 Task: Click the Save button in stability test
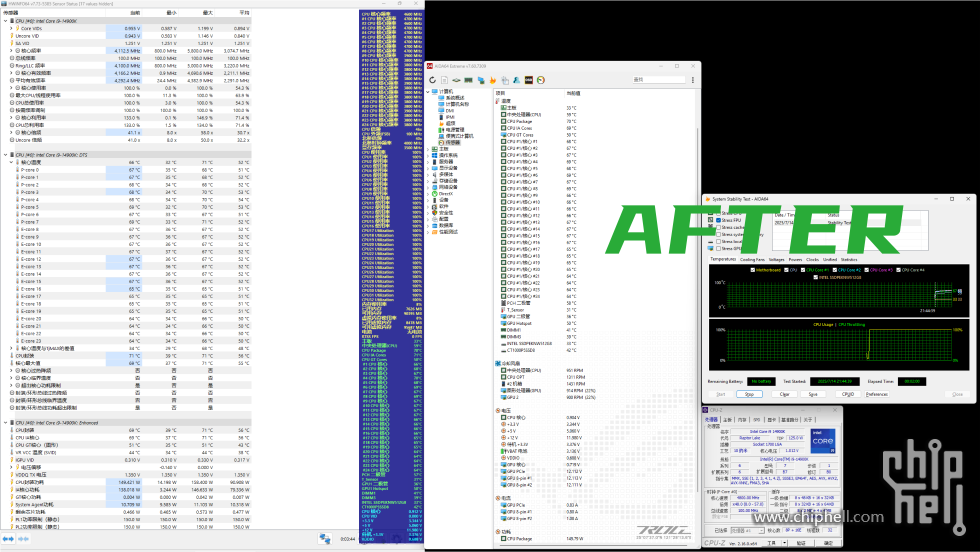[813, 394]
